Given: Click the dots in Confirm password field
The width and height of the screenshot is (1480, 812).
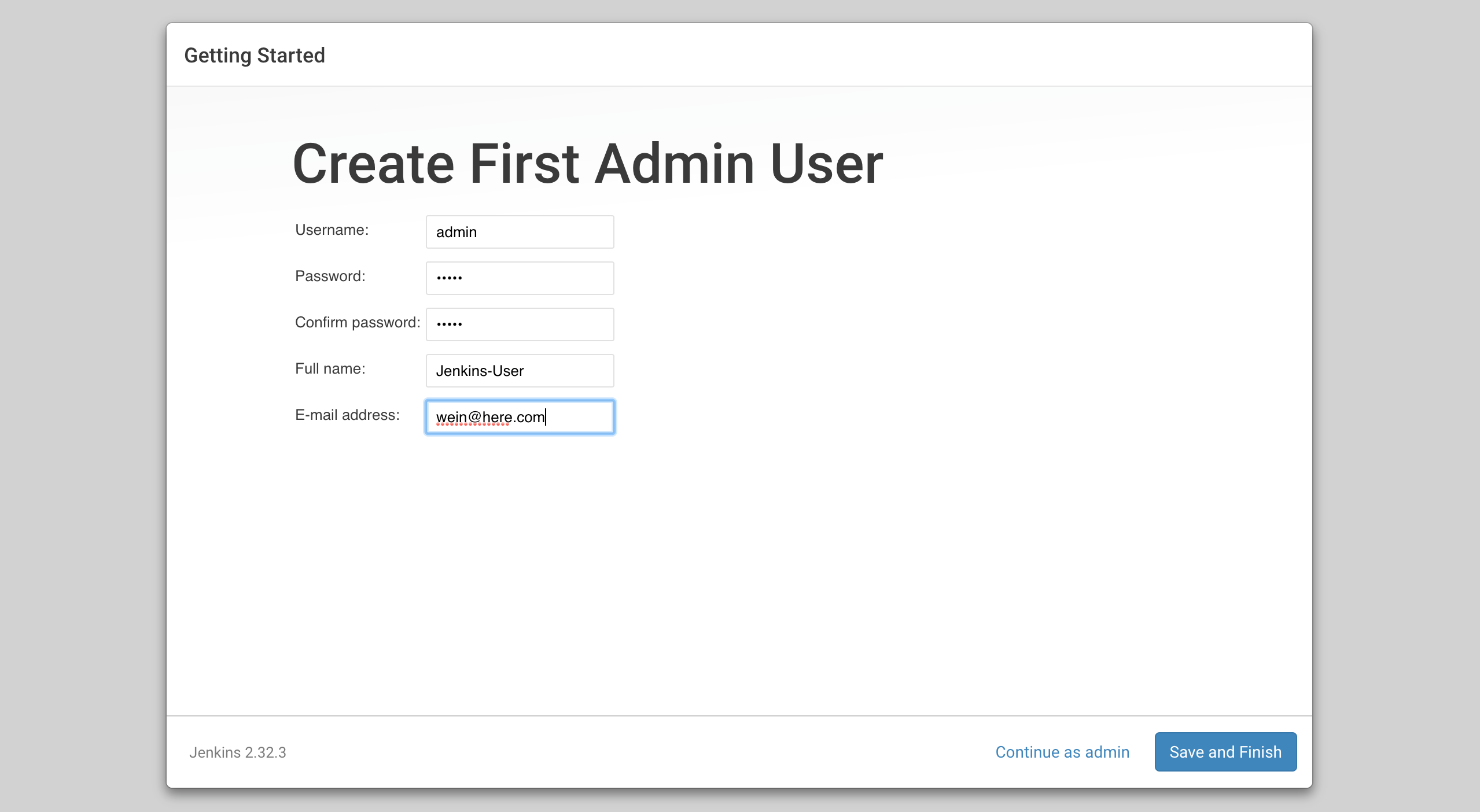Looking at the screenshot, I should (x=449, y=324).
